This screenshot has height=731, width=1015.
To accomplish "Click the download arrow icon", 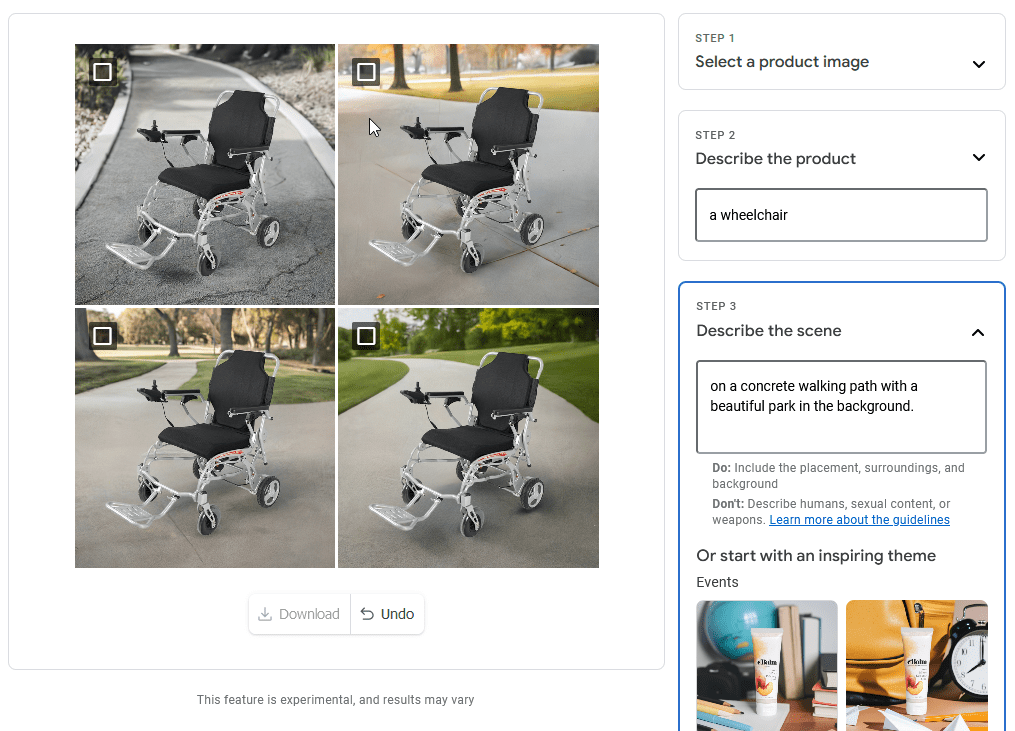I will [265, 614].
